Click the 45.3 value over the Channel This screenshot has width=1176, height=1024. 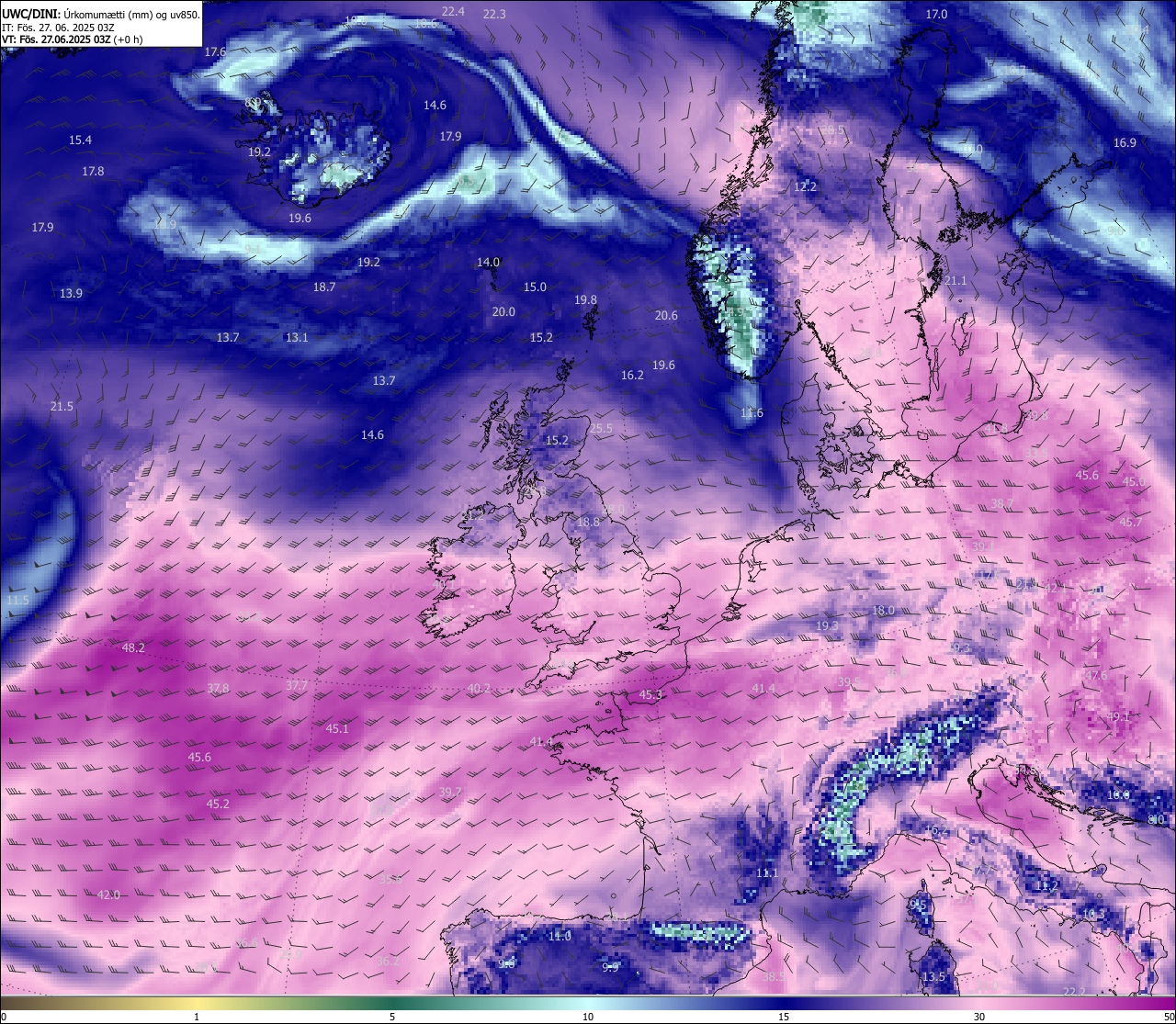pos(650,695)
